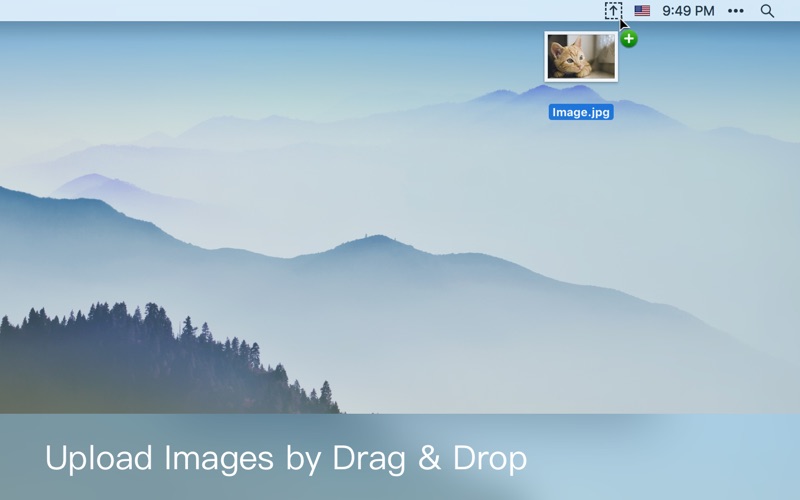The width and height of the screenshot is (800, 500).
Task: Click the word "Upload" in bottom caption
Action: point(97,458)
